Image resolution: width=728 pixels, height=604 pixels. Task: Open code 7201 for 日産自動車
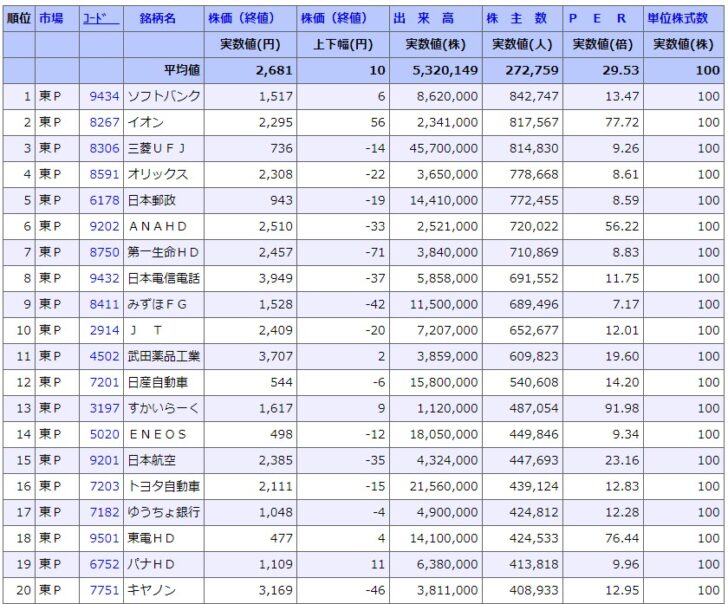[x=105, y=382]
